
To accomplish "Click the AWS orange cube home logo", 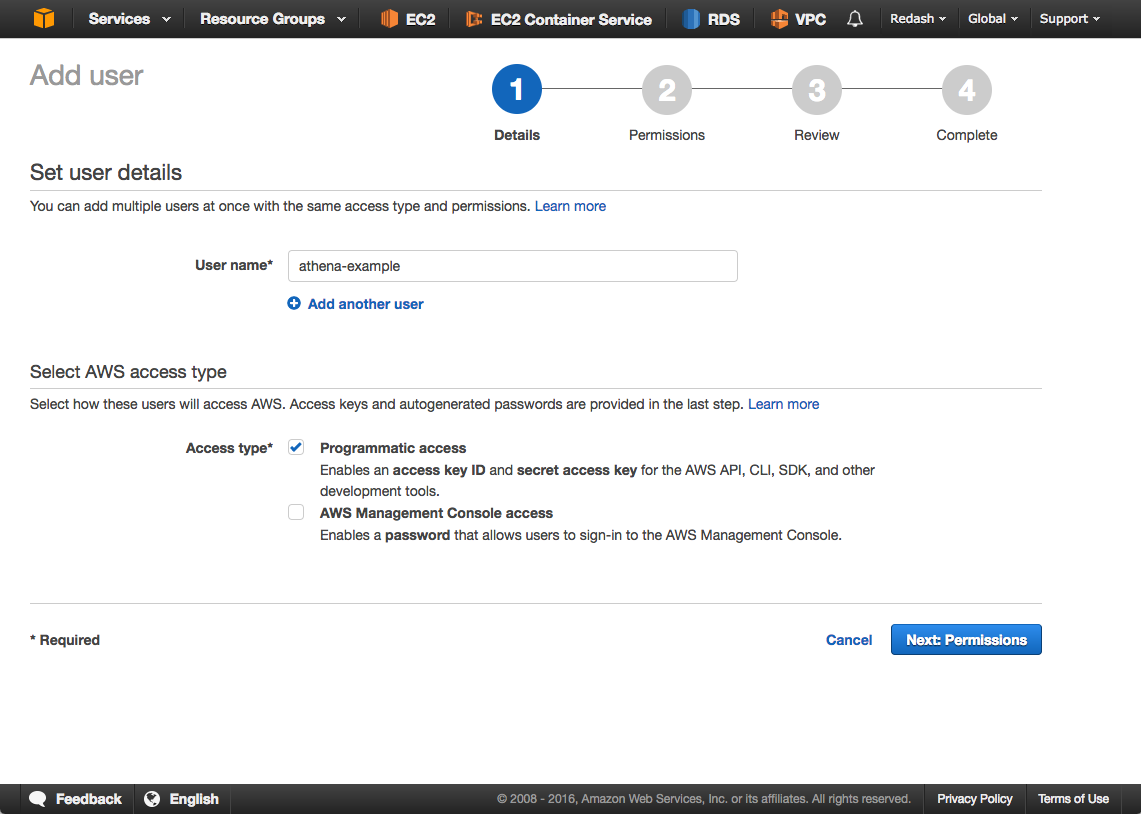I will 44,19.
